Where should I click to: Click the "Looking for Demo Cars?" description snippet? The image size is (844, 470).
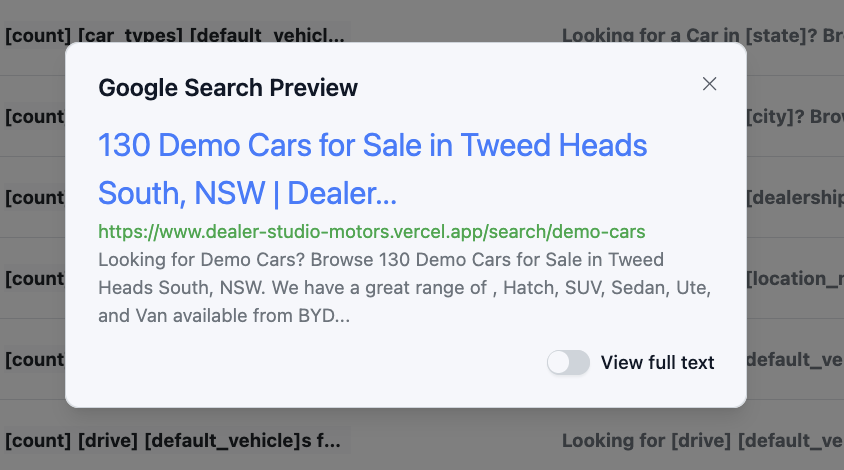pyautogui.click(x=380, y=260)
